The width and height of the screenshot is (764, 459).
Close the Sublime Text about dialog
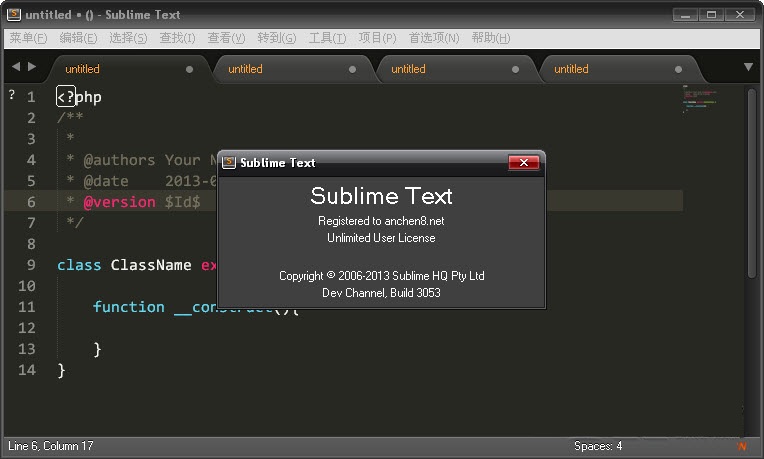click(x=523, y=163)
